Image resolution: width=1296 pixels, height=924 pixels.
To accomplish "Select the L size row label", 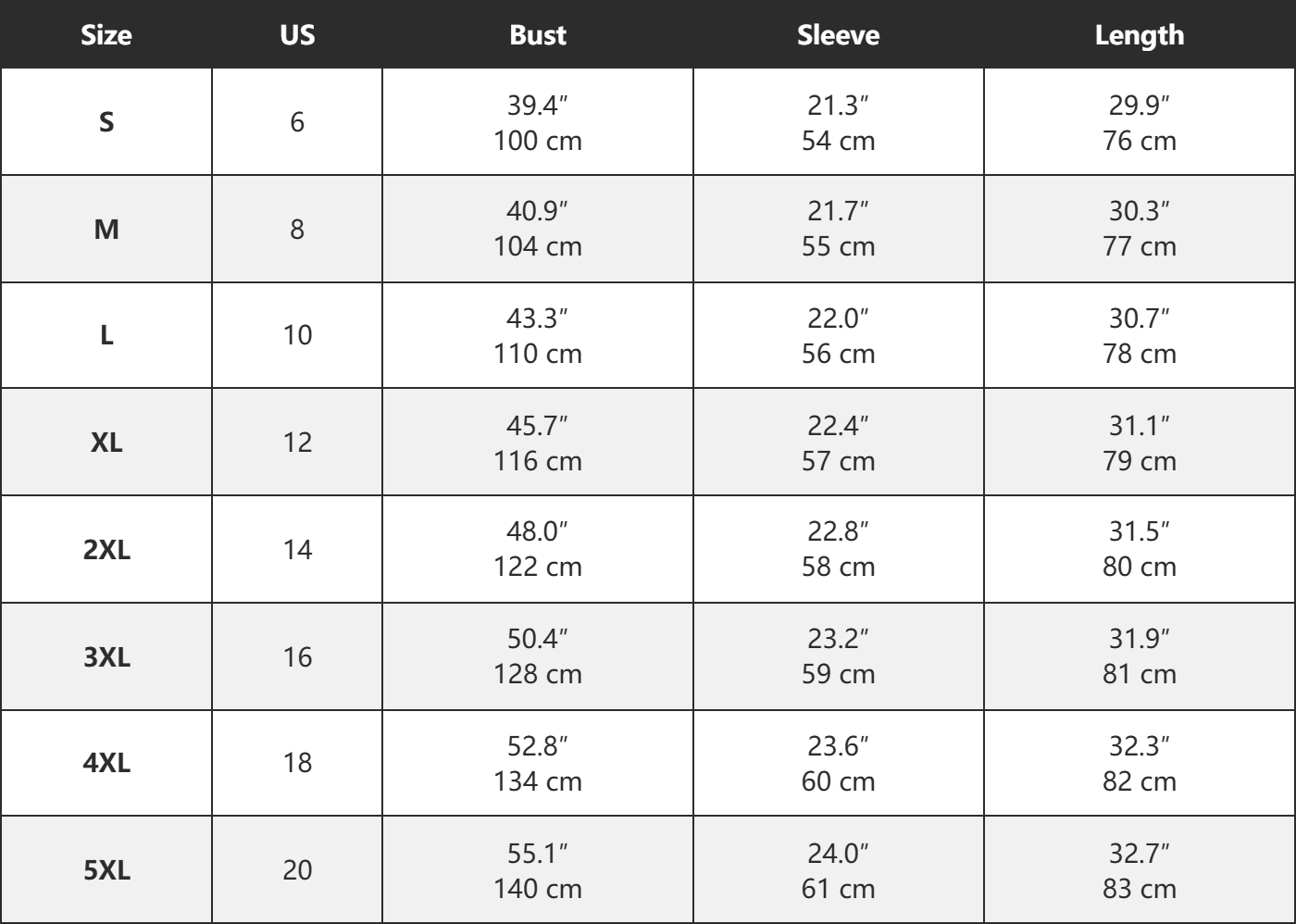I will point(106,335).
